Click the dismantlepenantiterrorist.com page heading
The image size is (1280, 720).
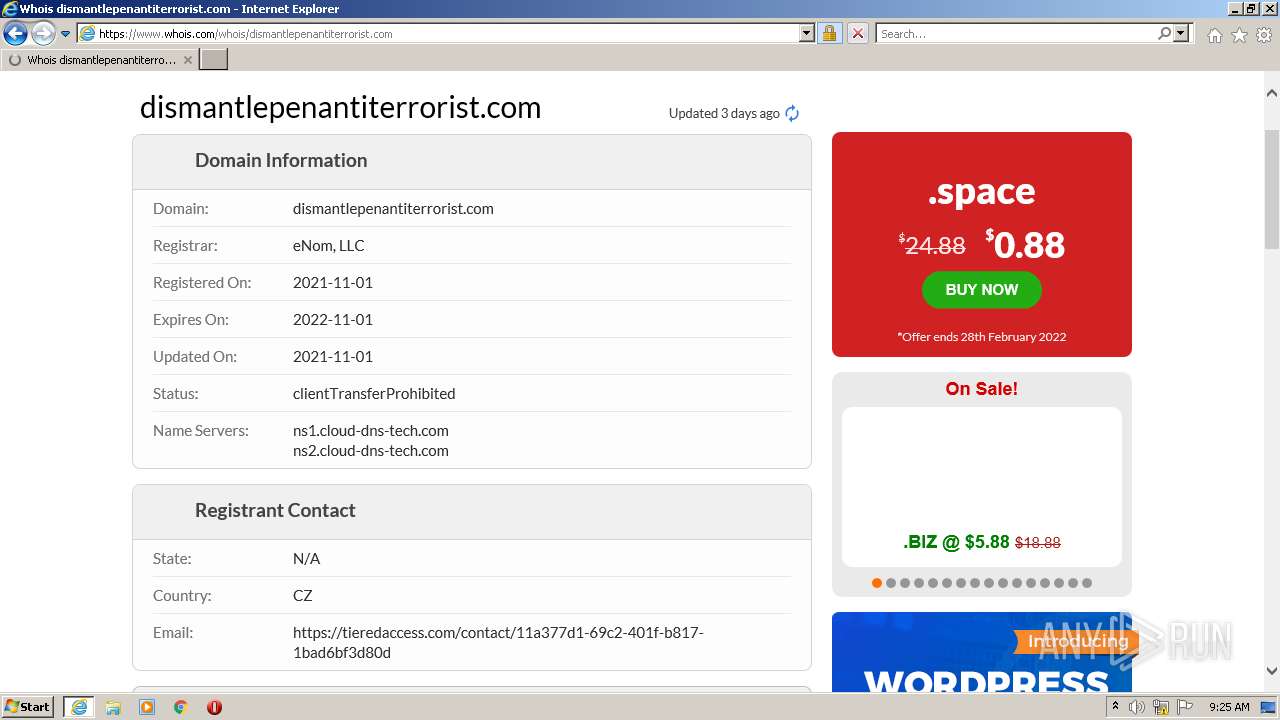[x=340, y=107]
